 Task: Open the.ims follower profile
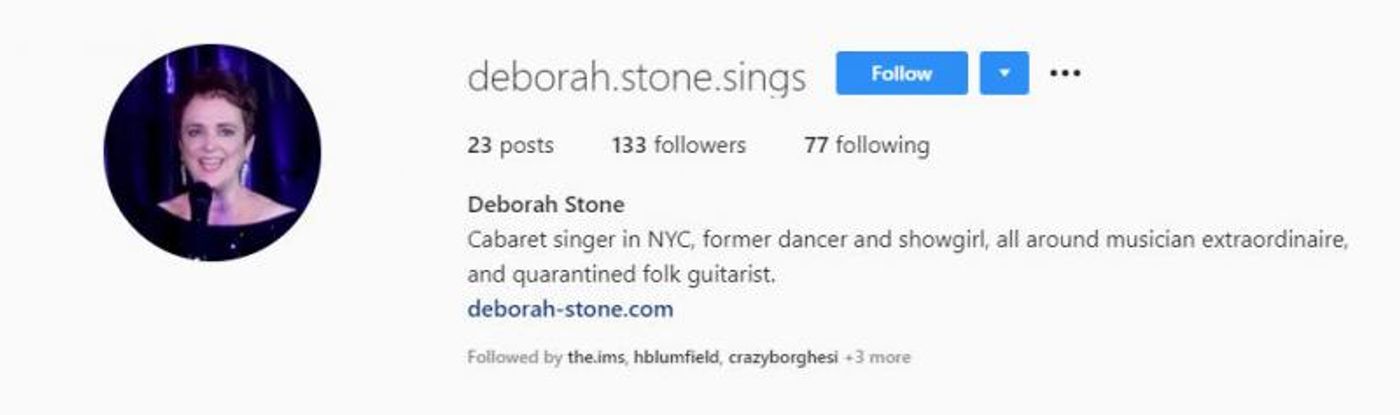[596, 357]
